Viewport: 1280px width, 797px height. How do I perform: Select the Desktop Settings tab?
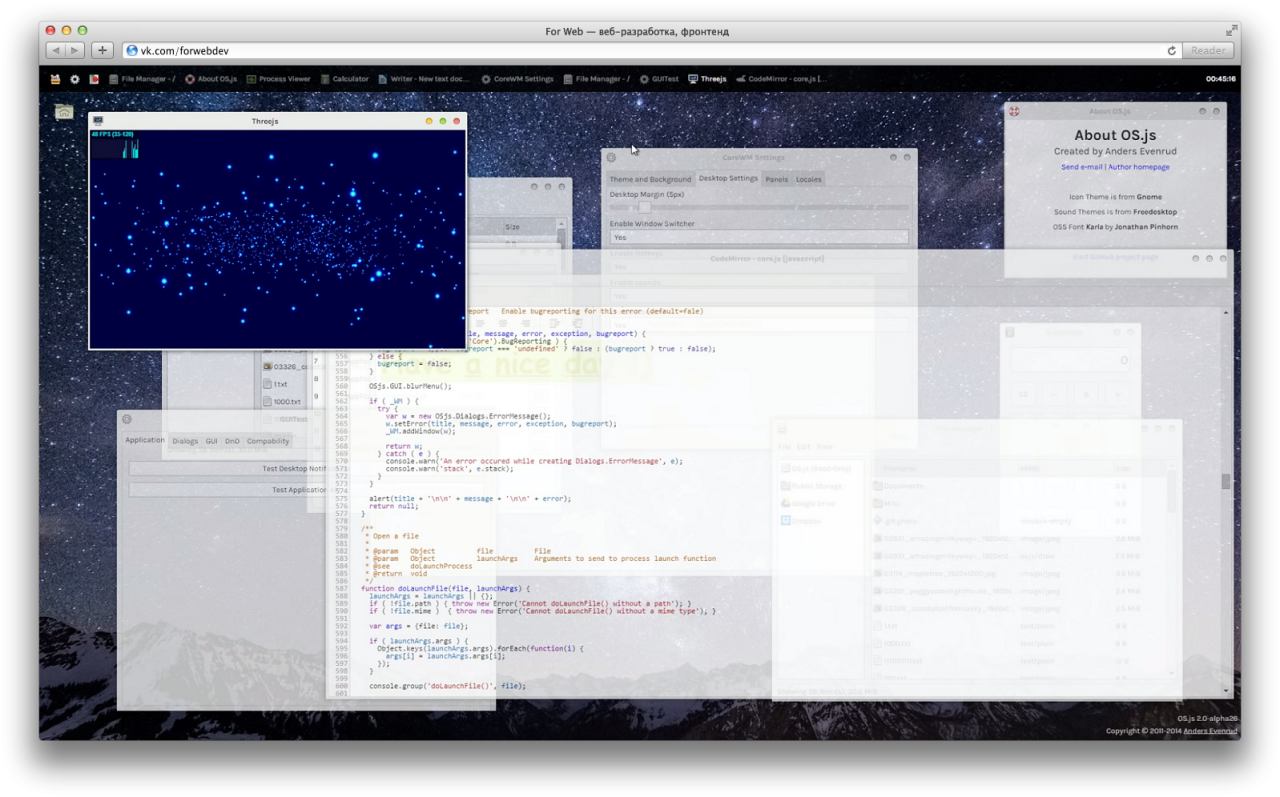pyautogui.click(x=728, y=178)
